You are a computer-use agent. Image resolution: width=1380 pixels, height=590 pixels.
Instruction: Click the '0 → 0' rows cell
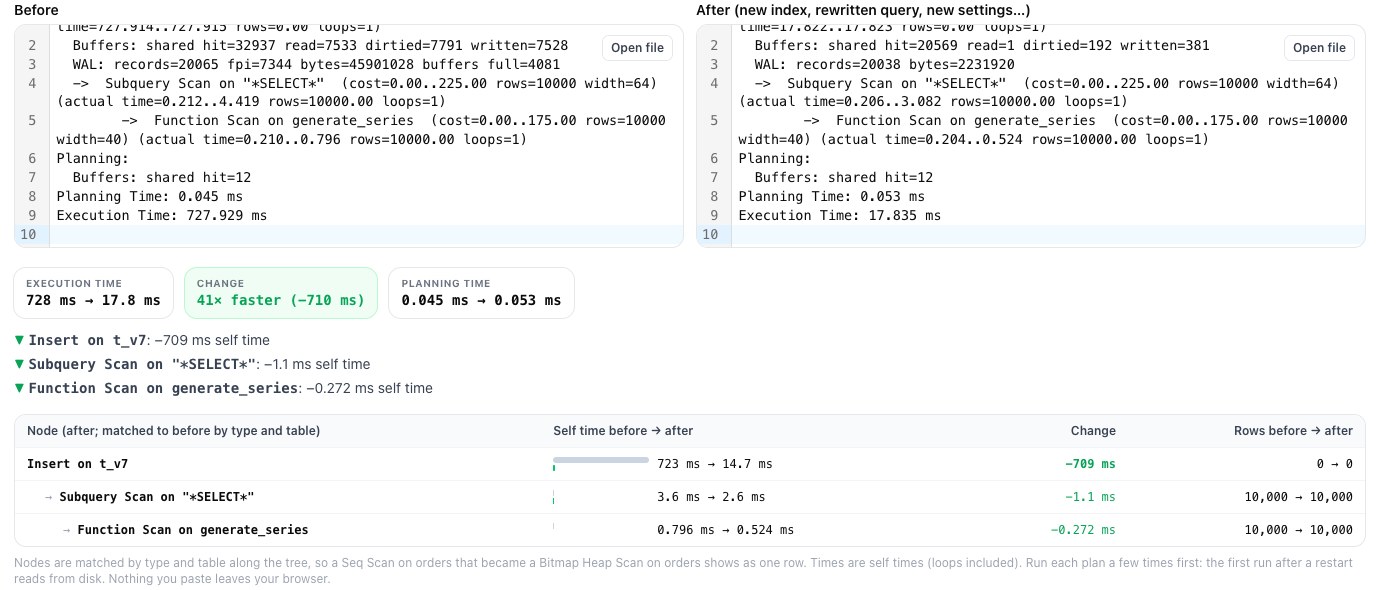(1334, 464)
